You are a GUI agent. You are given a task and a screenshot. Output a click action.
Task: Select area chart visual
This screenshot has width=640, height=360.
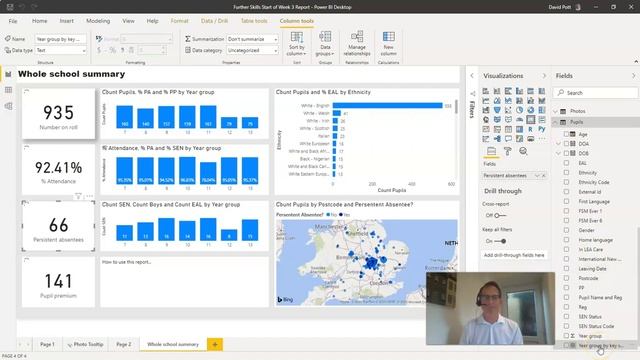[x=497, y=100]
